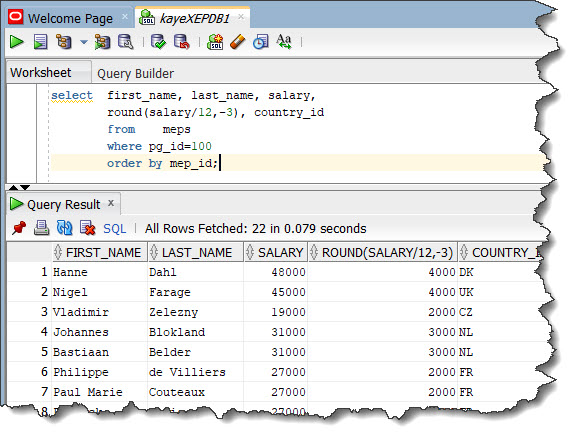Select the cell 'Farage'
This screenshot has width=581, height=445.
tap(196, 292)
